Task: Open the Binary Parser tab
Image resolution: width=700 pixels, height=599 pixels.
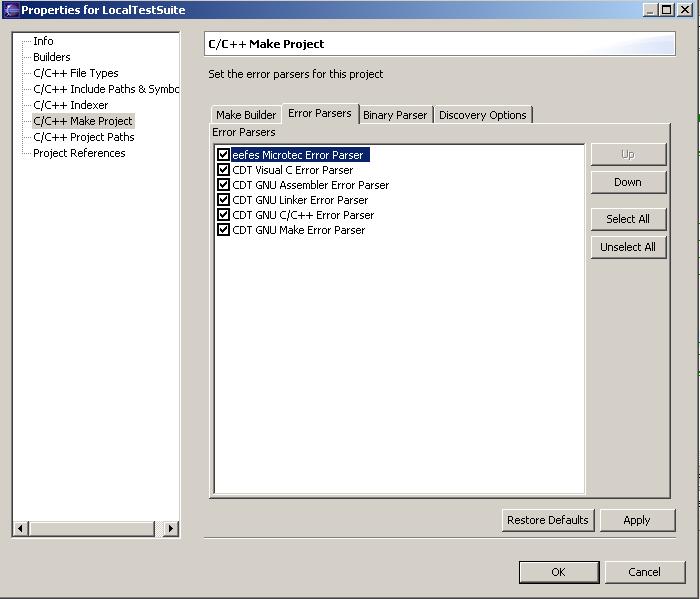Action: 395,115
